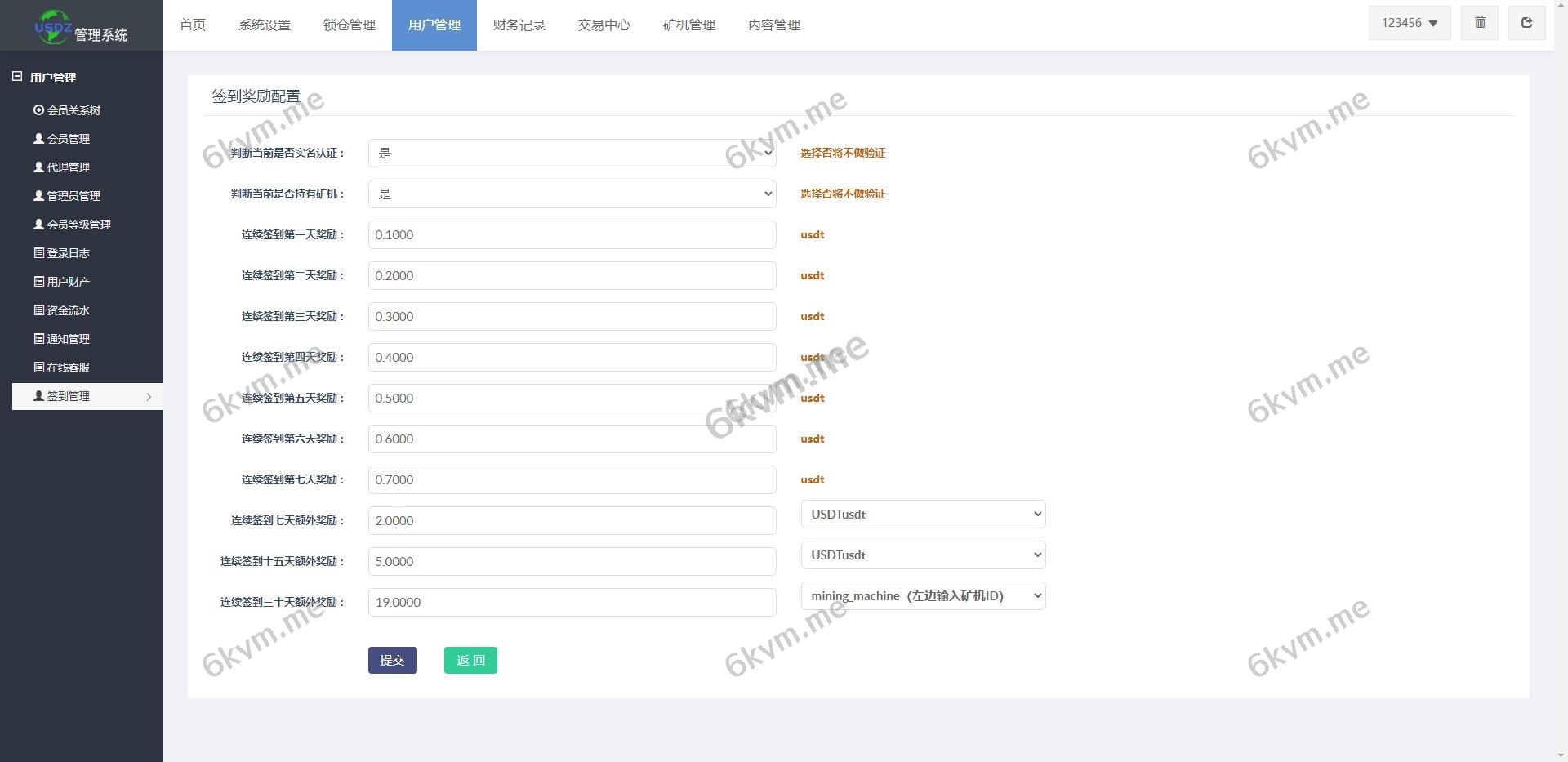Open the 矿机管理 menu
Screen dimensions: 1568x762
pyautogui.click(x=688, y=25)
